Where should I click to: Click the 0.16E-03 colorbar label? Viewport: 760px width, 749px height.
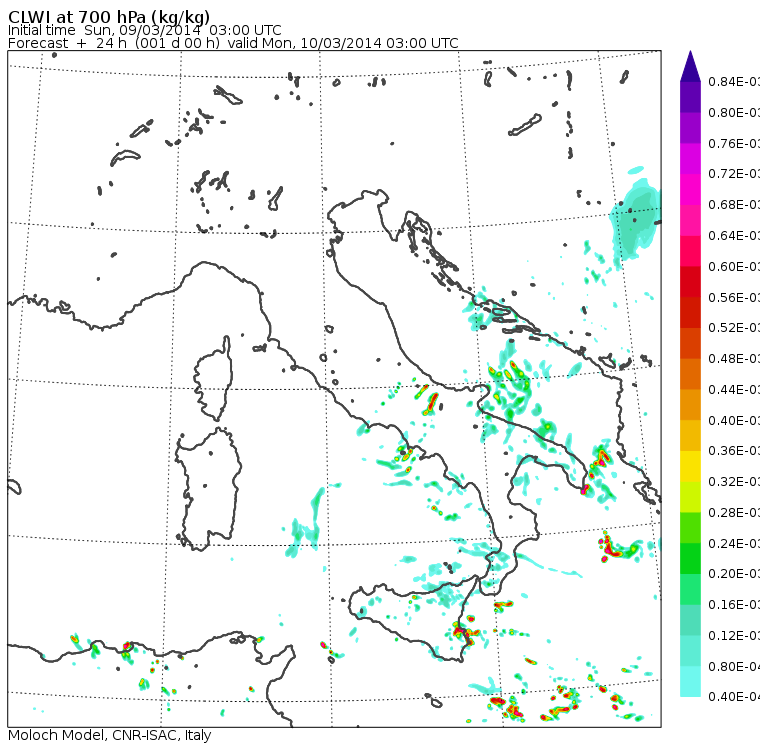coord(734,605)
